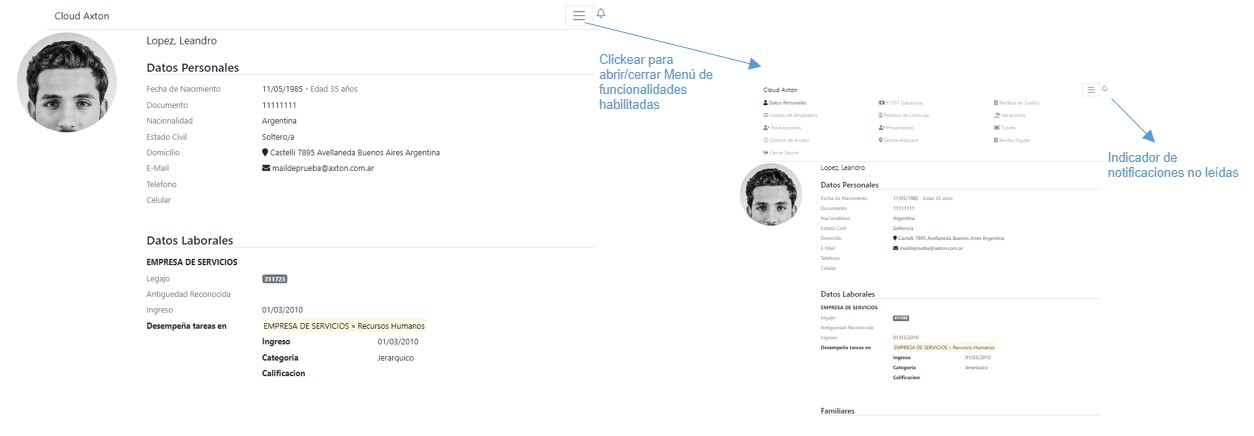Open the hamburger menu in the large left view
Viewport: 1254px width, 436px height.
point(579,15)
